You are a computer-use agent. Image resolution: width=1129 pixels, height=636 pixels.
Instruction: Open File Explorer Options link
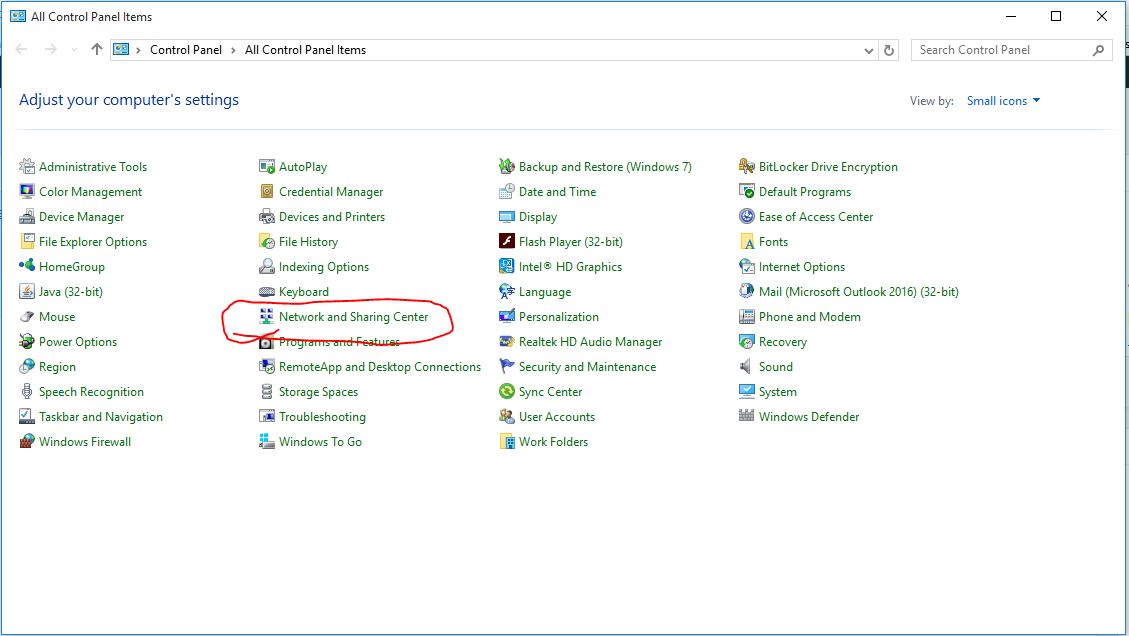(93, 242)
